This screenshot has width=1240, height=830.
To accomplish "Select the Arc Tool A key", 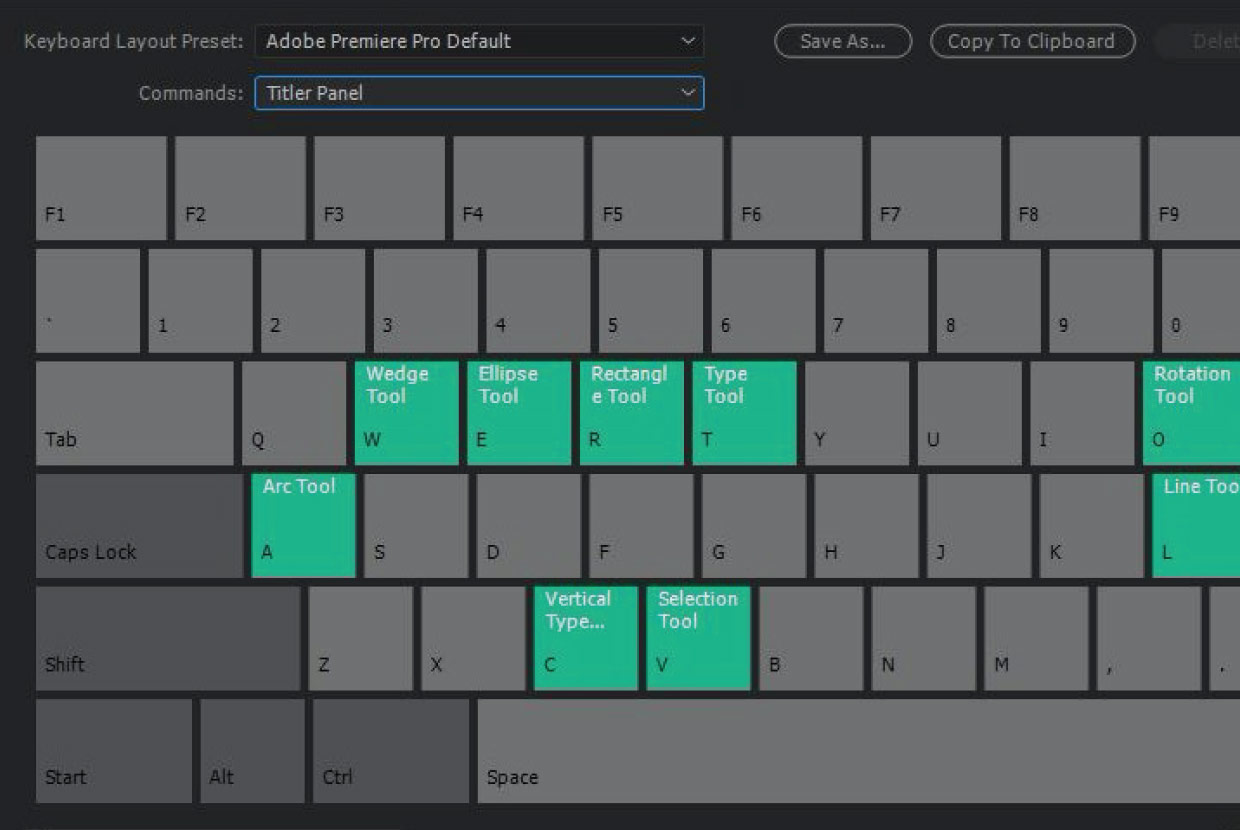I will [303, 525].
